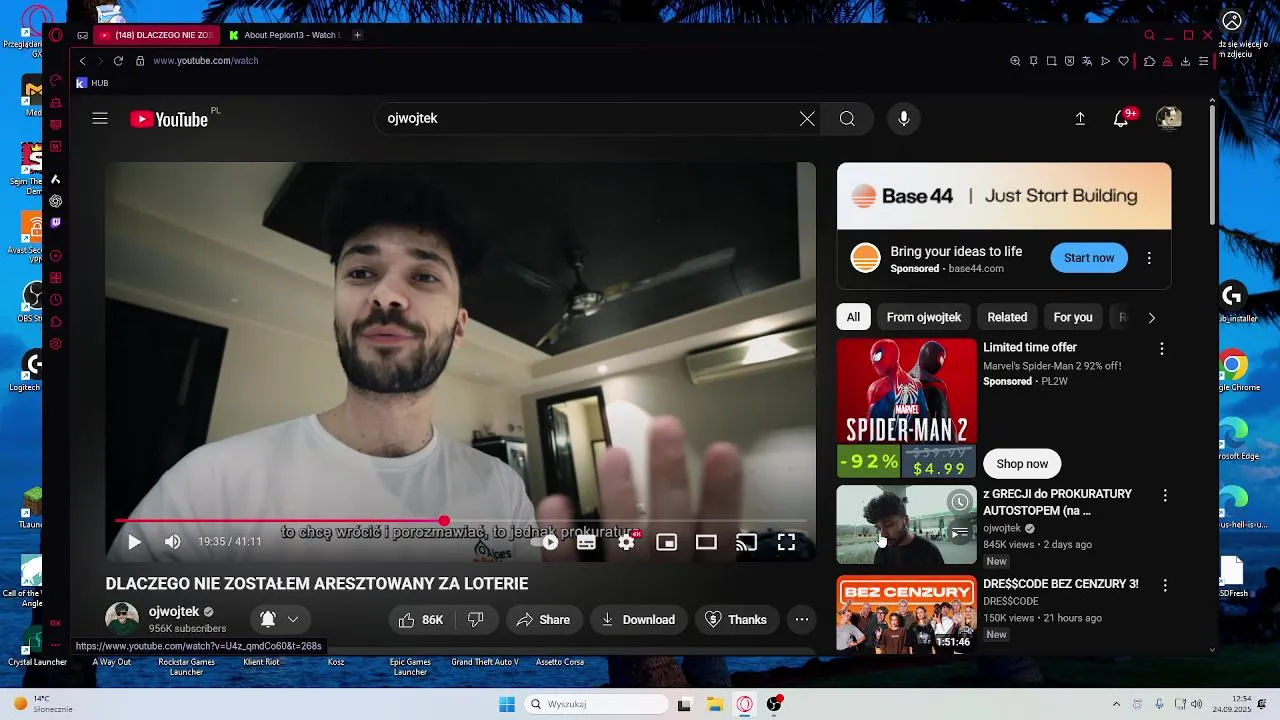1280x720 pixels.
Task: Open z GRECJI do PROKURATURY video title
Action: [x=1058, y=502]
